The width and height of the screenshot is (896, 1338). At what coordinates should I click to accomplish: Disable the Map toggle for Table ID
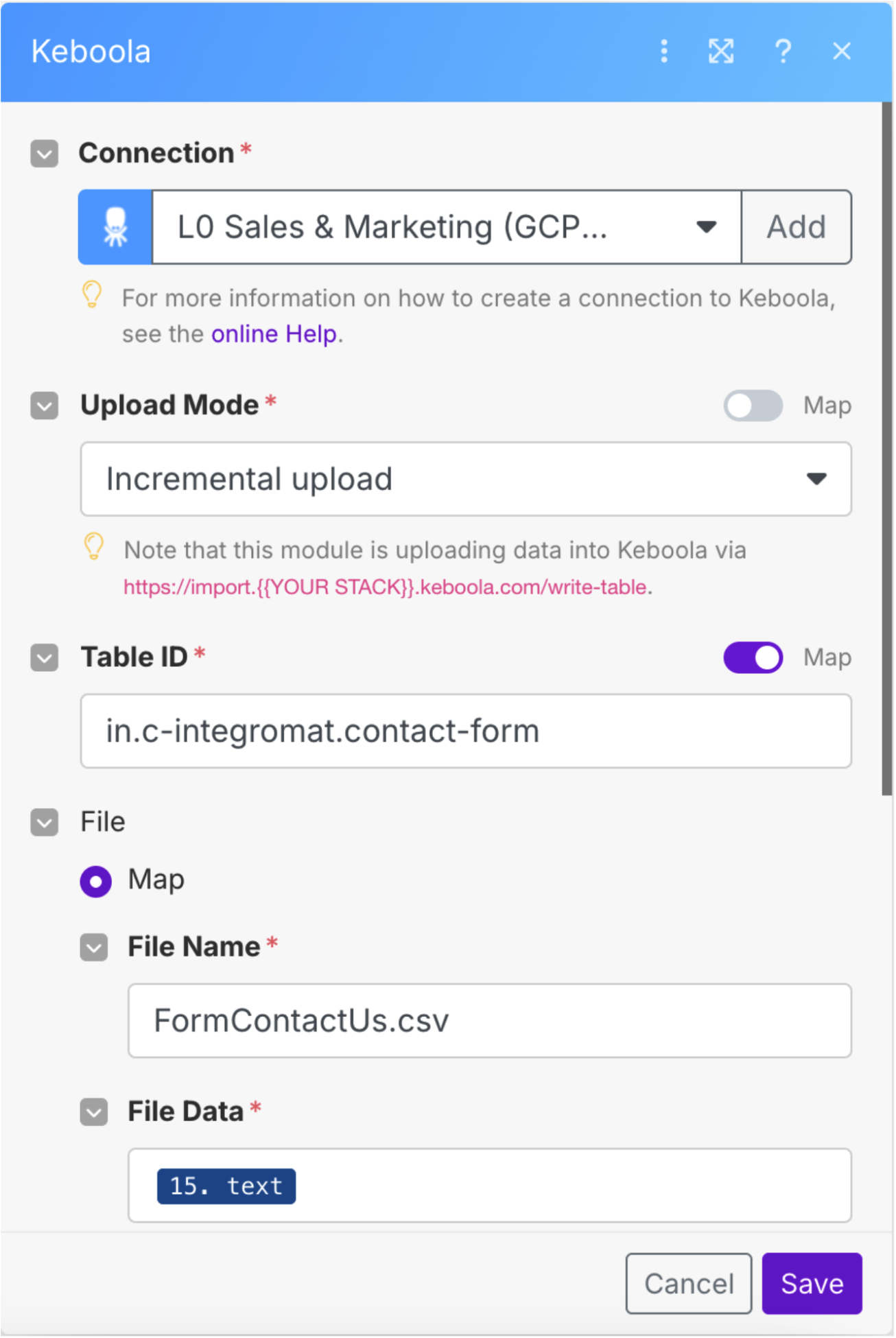point(753,657)
